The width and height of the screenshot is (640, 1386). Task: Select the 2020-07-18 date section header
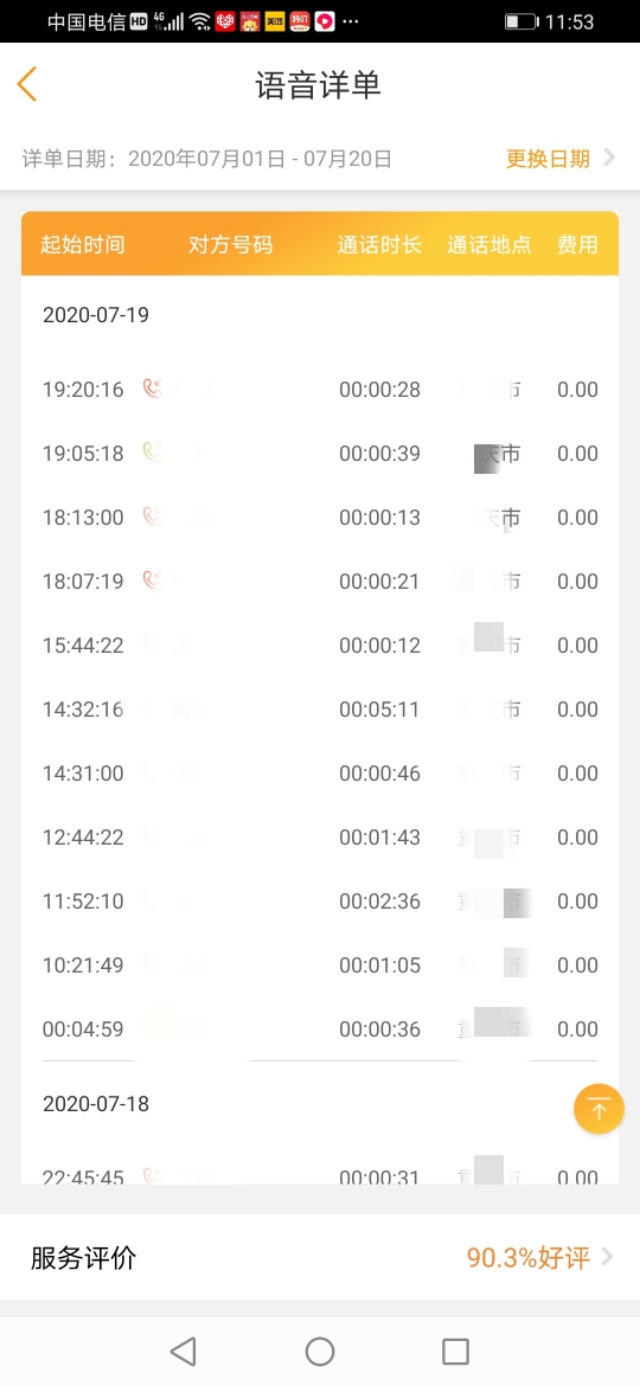pos(96,1103)
